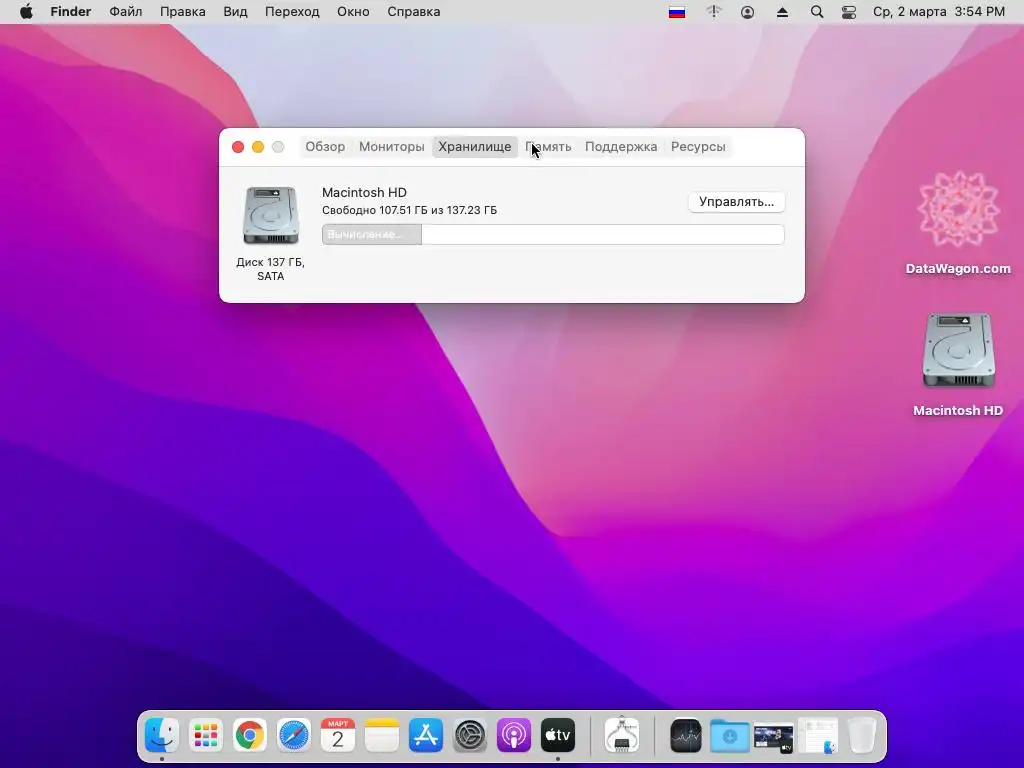Open the Правка menu
This screenshot has height=768, width=1024.
coord(183,12)
